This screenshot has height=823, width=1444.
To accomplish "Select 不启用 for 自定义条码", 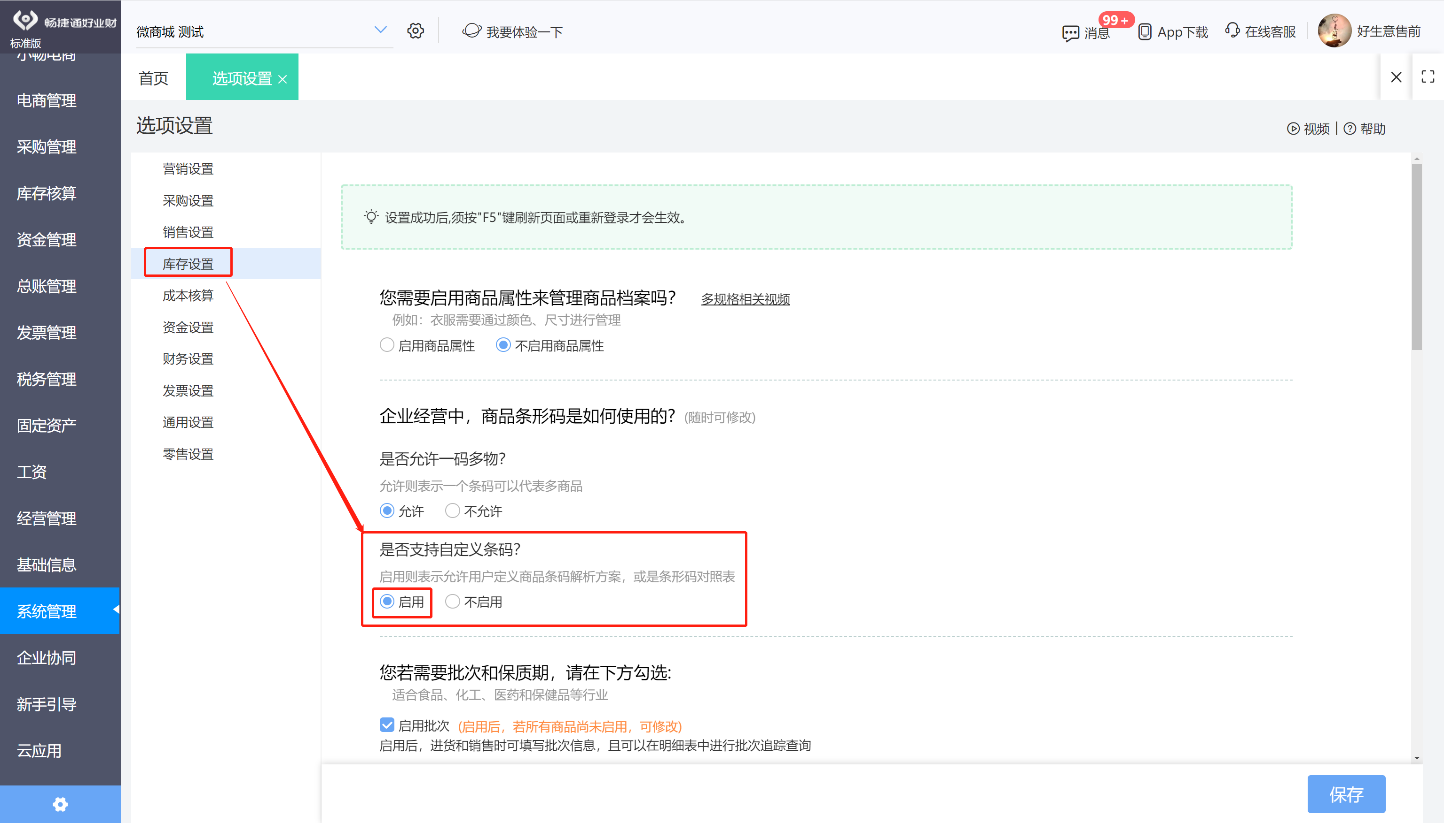I will (x=452, y=602).
